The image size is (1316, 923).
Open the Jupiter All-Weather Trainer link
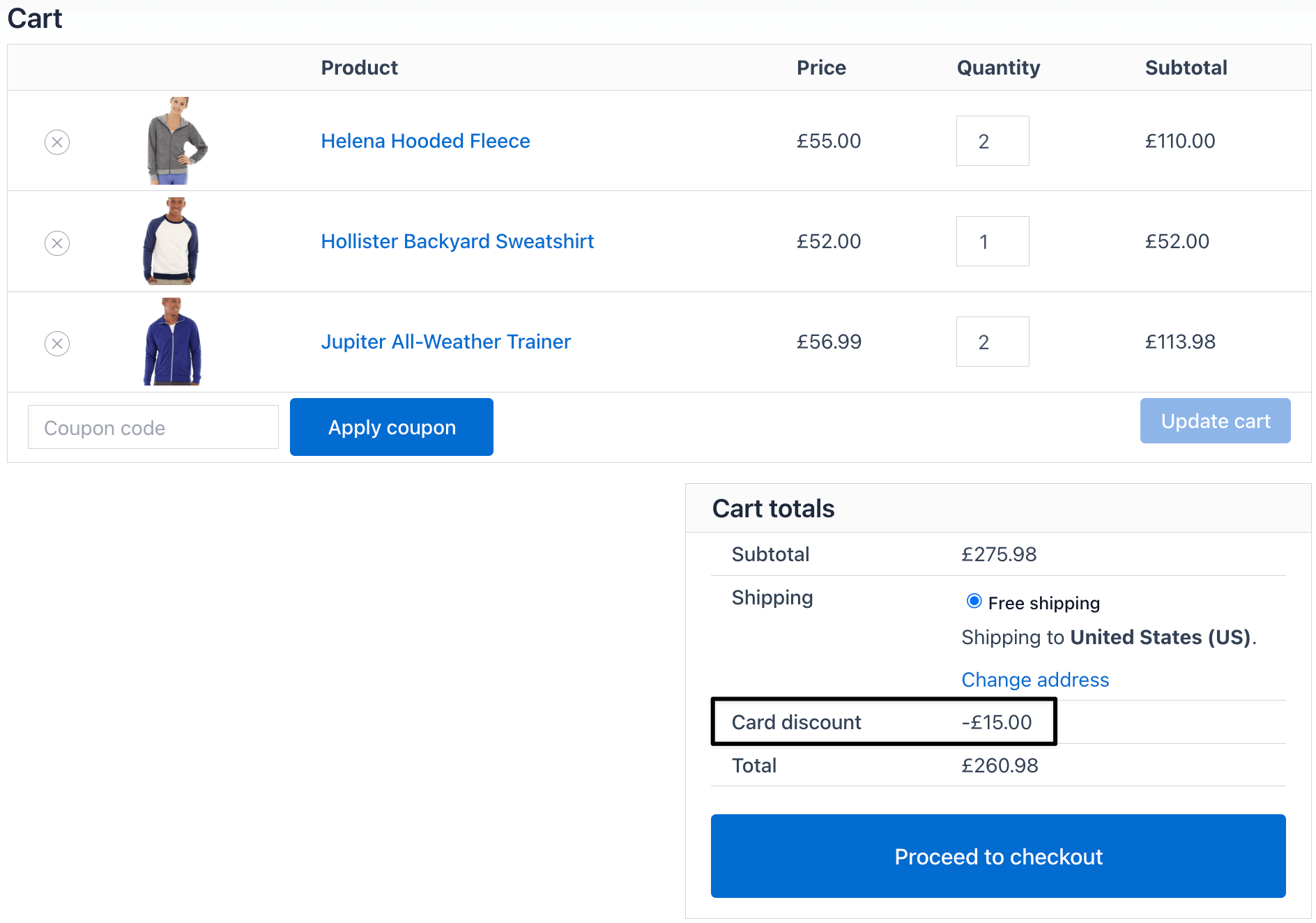445,342
